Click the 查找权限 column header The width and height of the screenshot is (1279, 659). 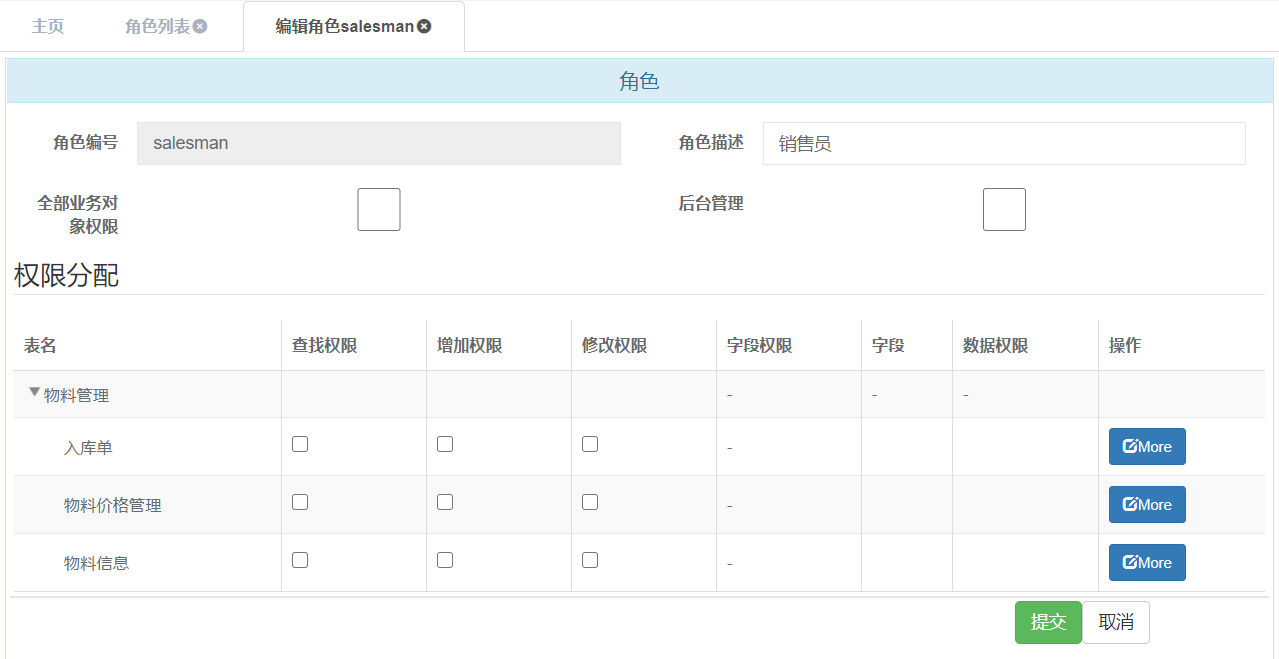point(324,346)
